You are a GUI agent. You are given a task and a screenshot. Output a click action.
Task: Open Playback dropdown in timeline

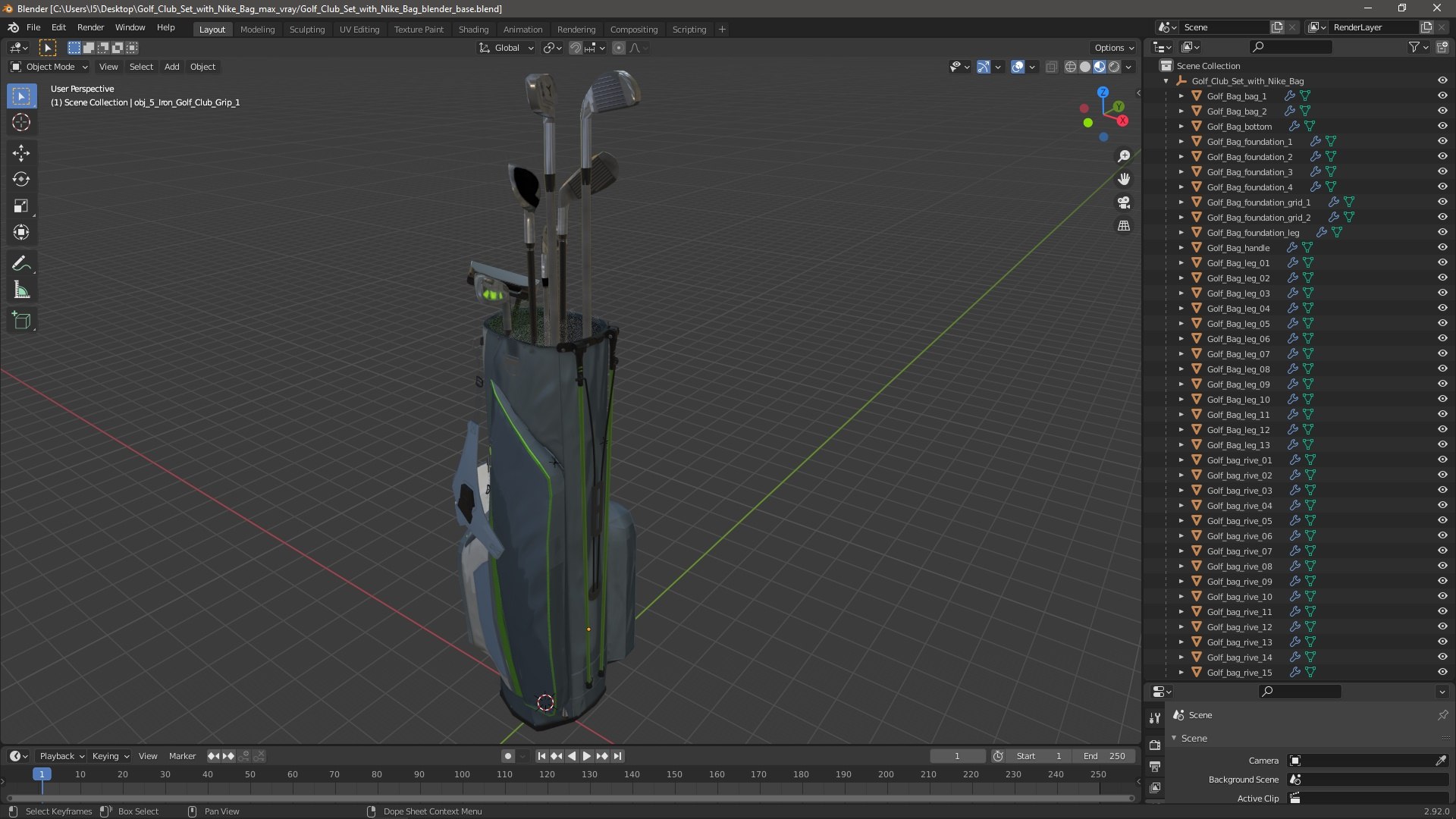tap(61, 757)
